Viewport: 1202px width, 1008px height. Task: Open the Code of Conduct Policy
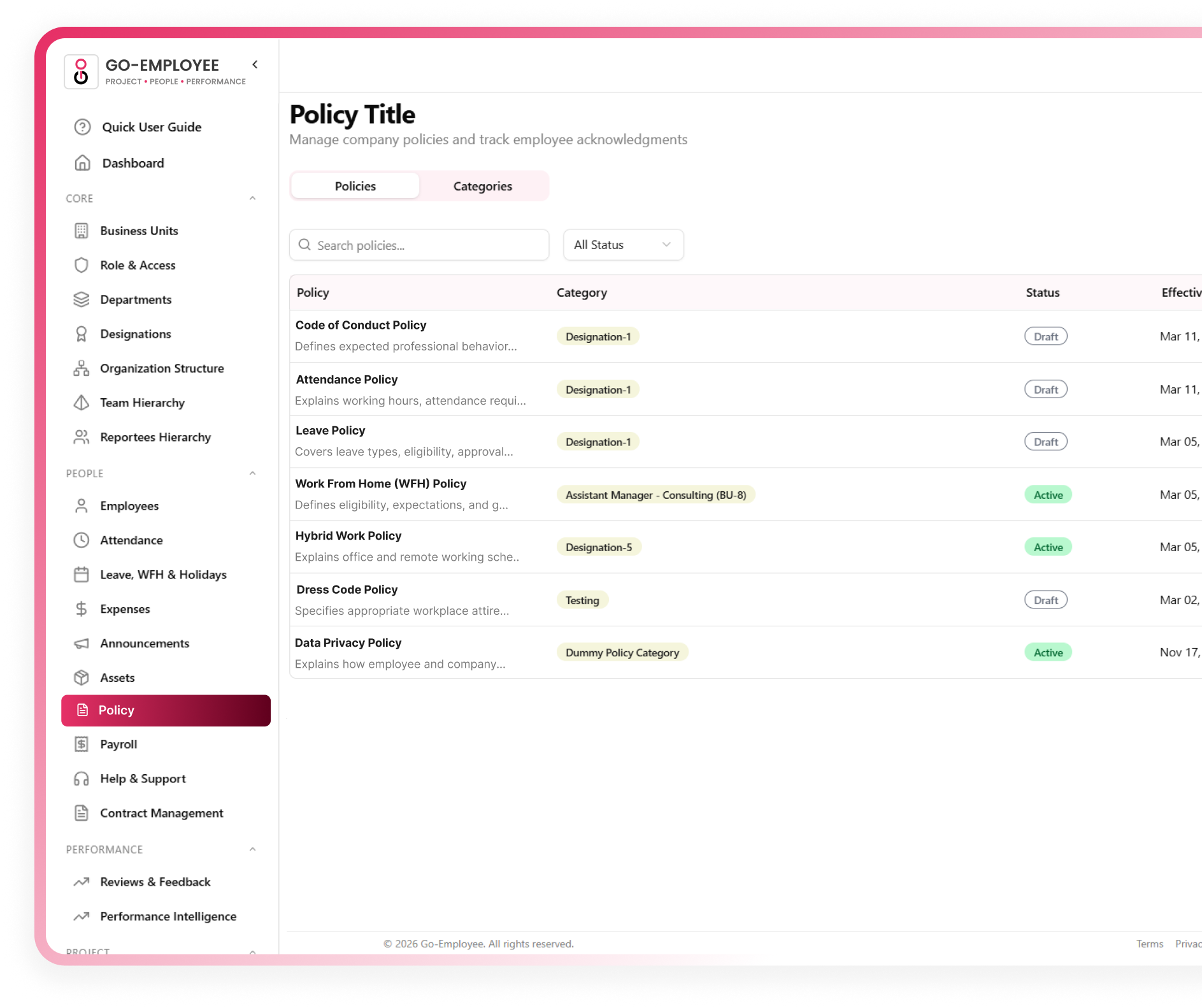[361, 325]
